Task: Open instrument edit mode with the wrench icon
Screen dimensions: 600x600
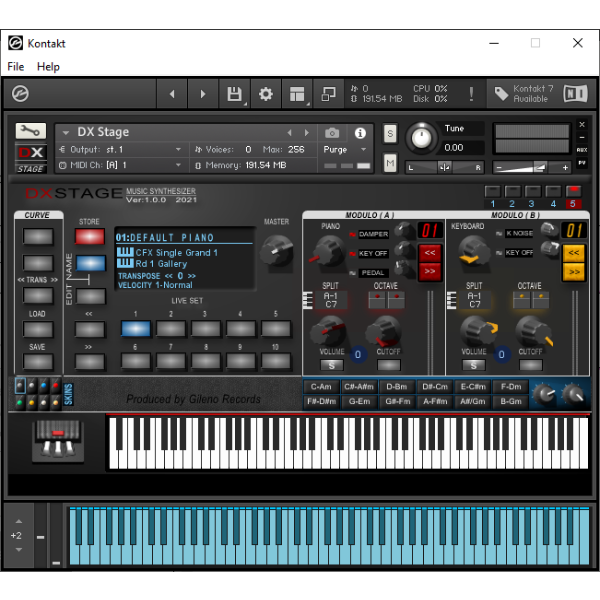Action: 31,131
